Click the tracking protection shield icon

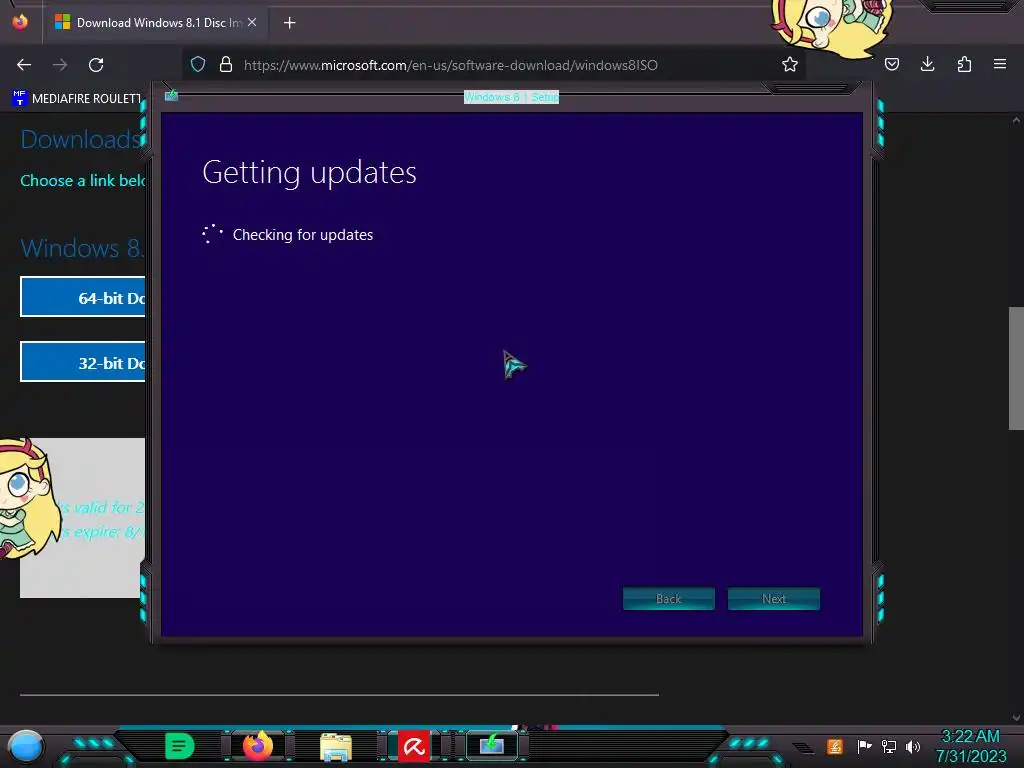[x=198, y=64]
